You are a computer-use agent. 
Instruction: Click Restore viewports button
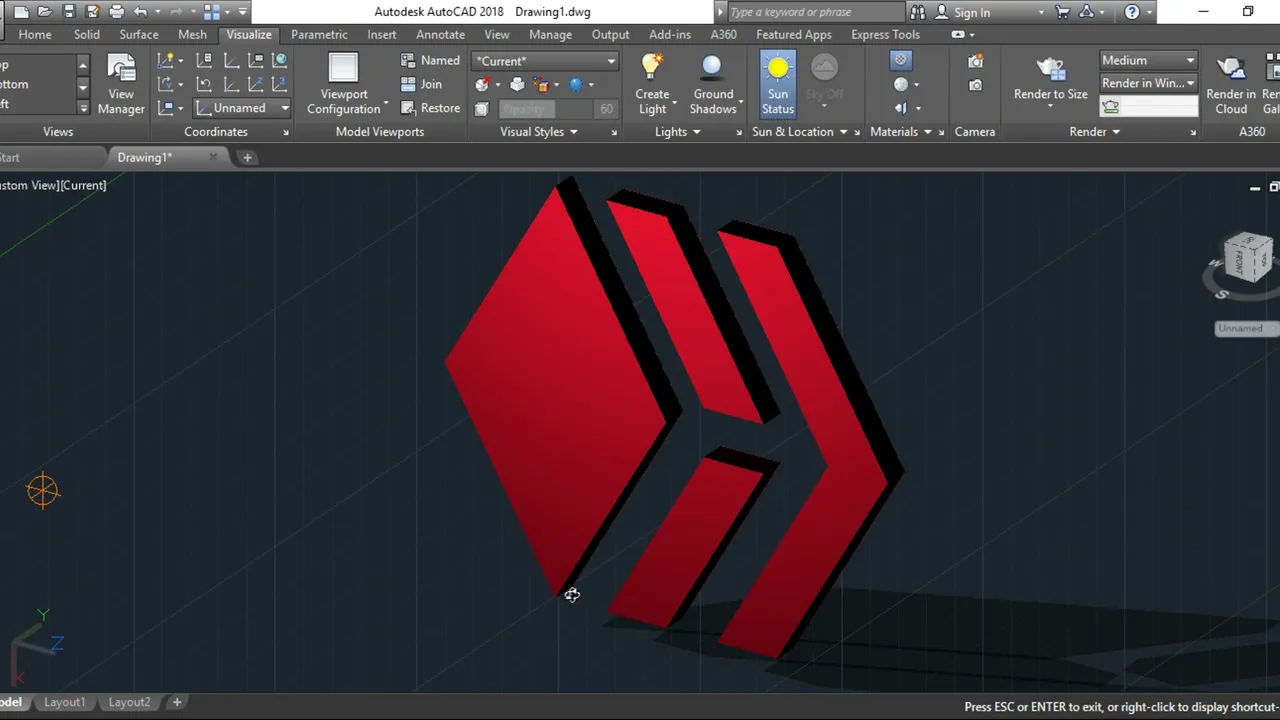(430, 108)
